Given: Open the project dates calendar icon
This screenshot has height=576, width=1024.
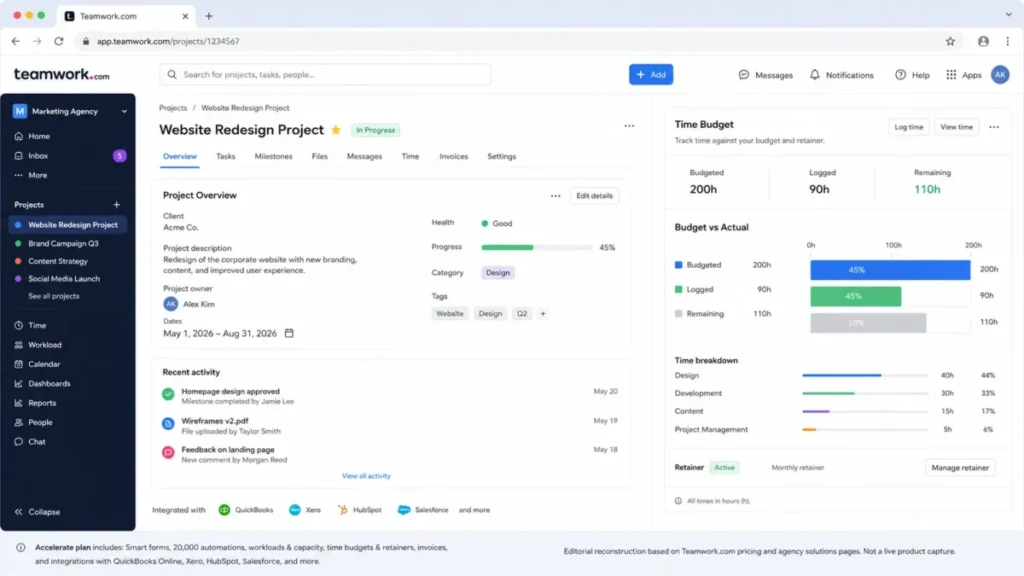Looking at the screenshot, I should (x=289, y=333).
